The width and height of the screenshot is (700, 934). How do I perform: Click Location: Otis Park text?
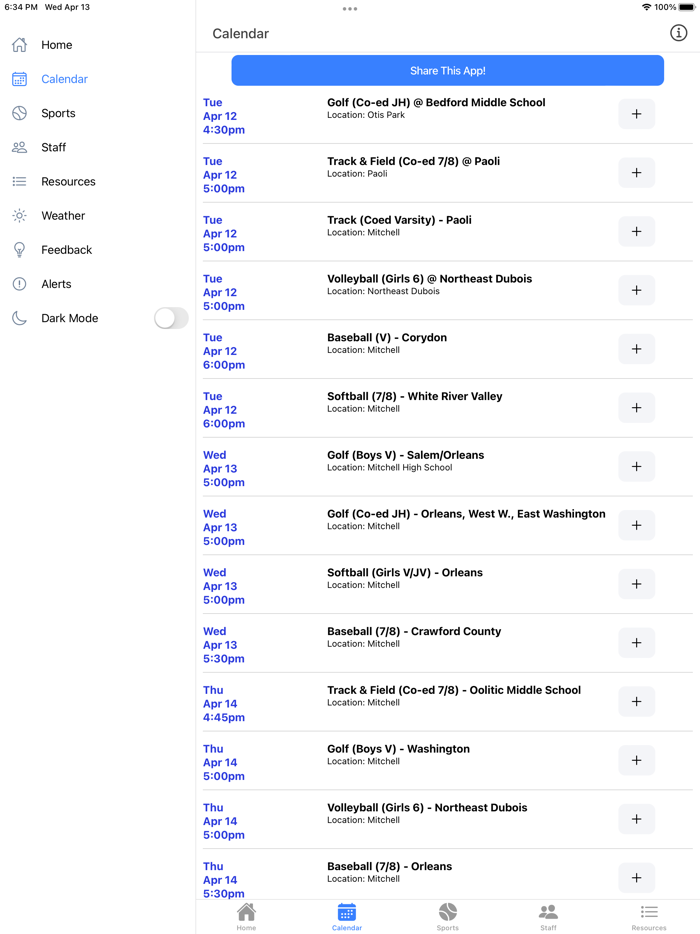click(x=366, y=115)
